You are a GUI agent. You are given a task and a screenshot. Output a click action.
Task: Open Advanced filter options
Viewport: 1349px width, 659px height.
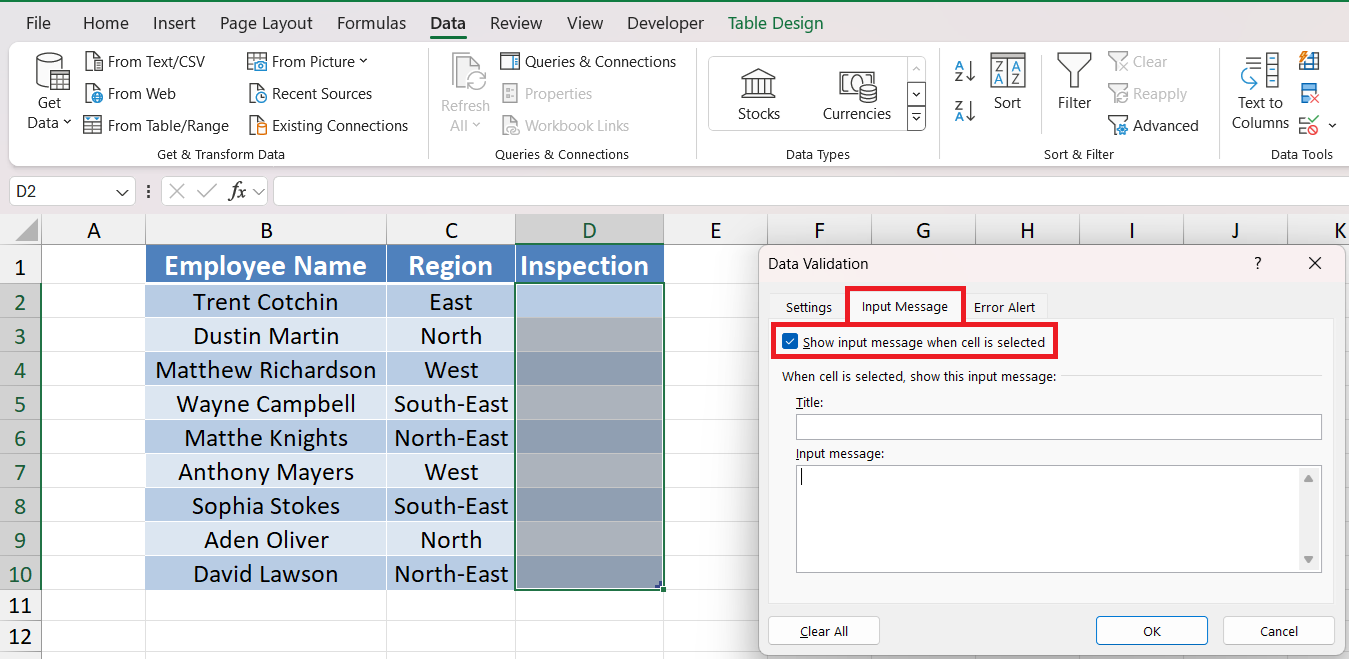click(x=1153, y=126)
